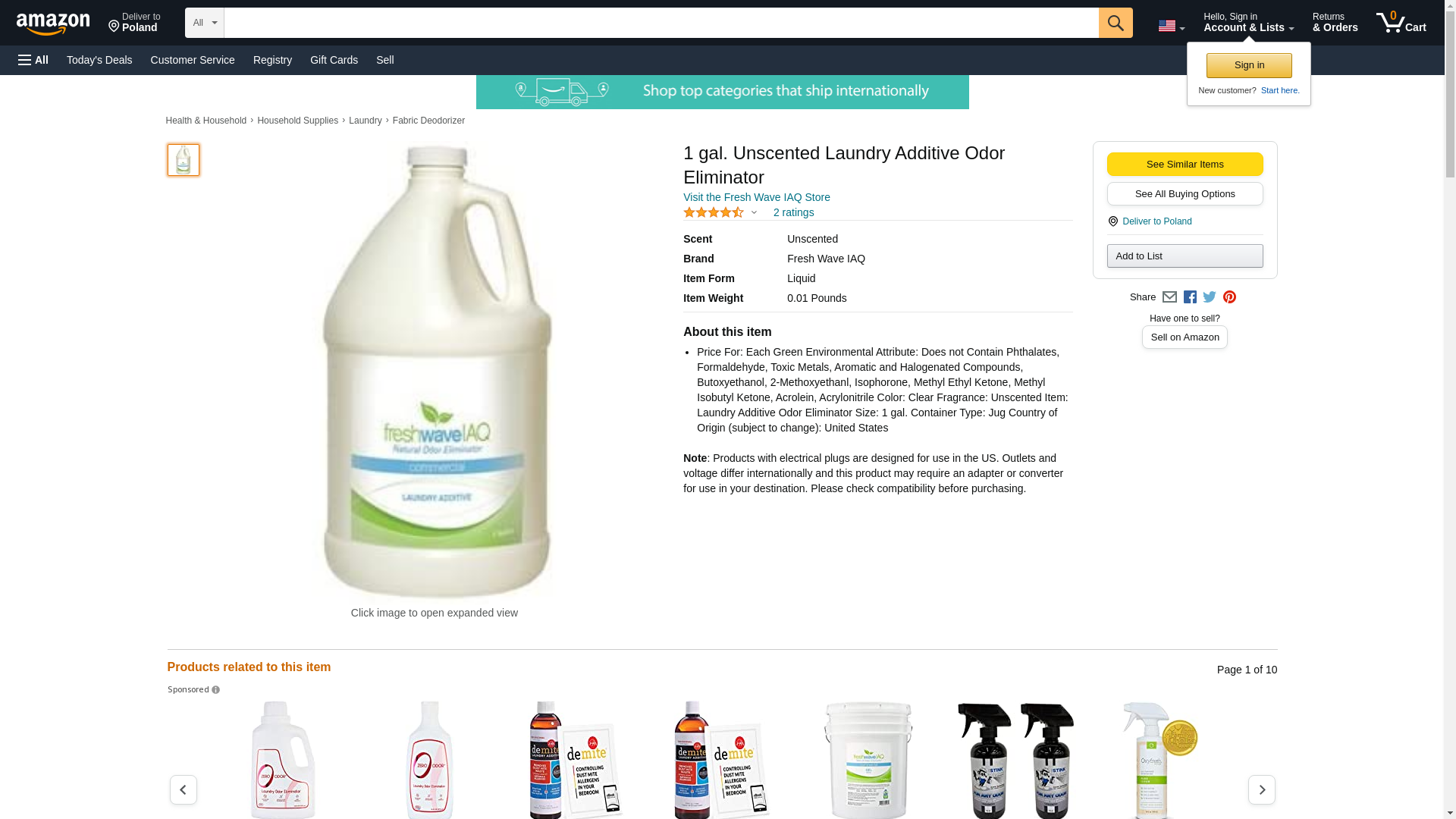The height and width of the screenshot is (819, 1456).
Task: Open Today's Deals menu item
Action: (99, 60)
